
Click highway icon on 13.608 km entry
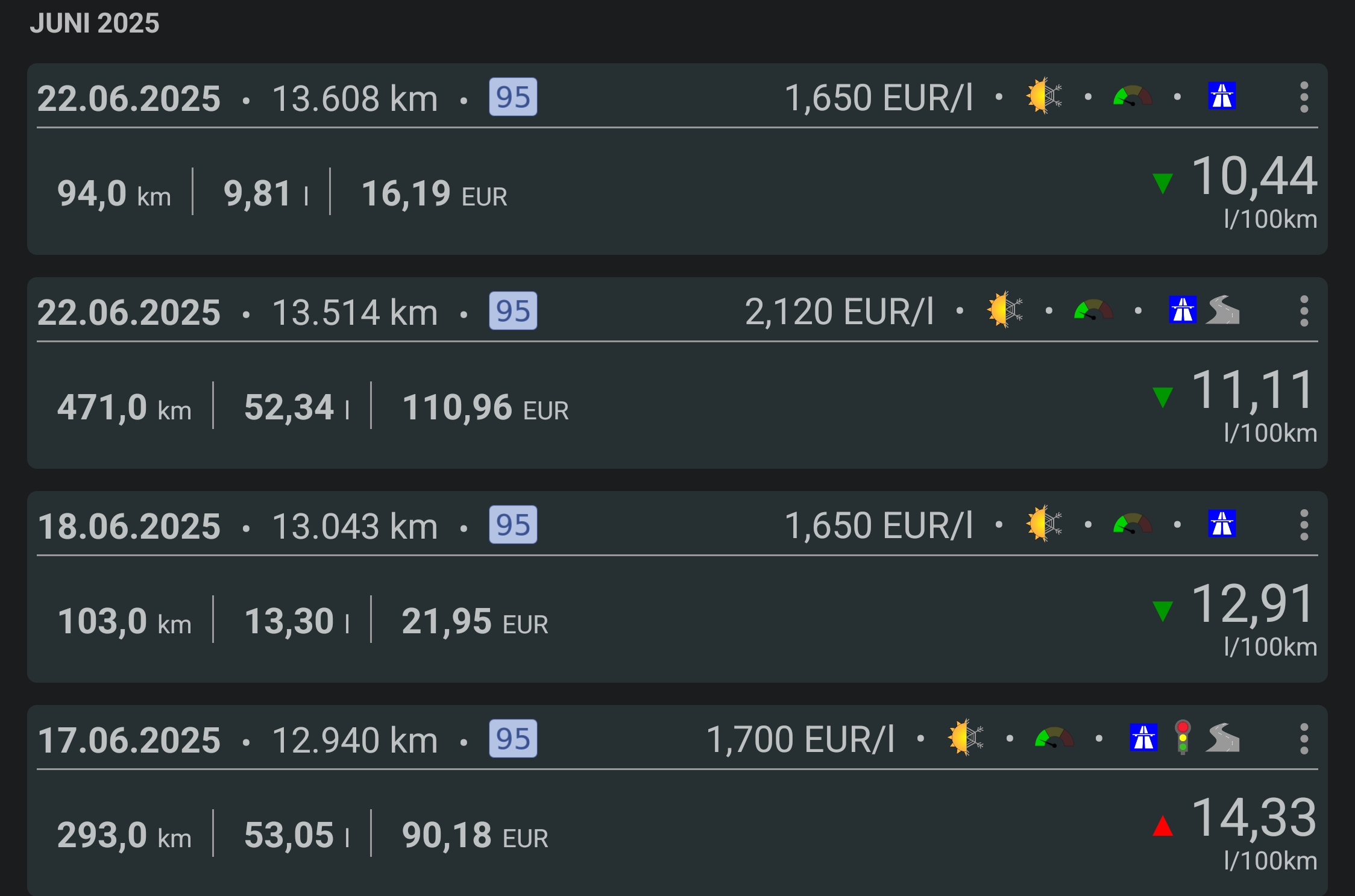tap(1222, 96)
